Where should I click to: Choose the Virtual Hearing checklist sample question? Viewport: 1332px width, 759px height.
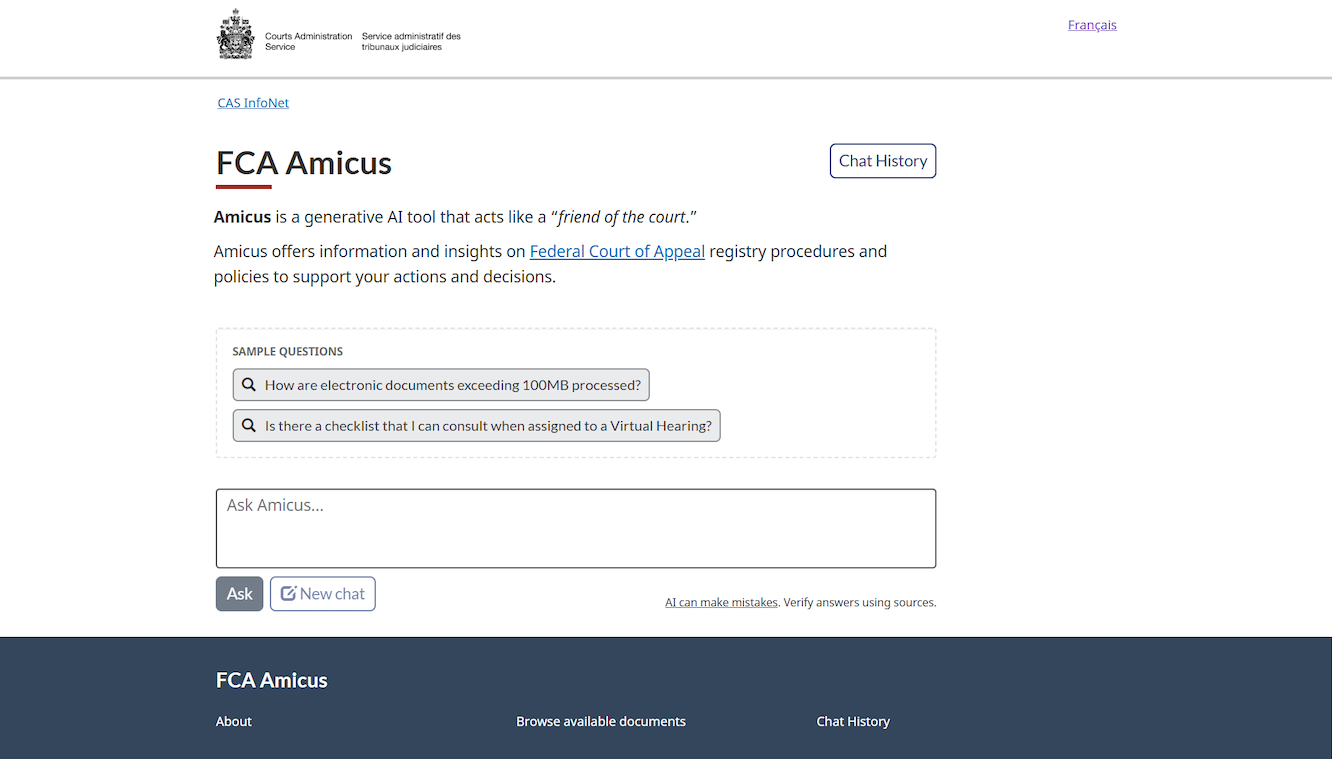(x=488, y=426)
